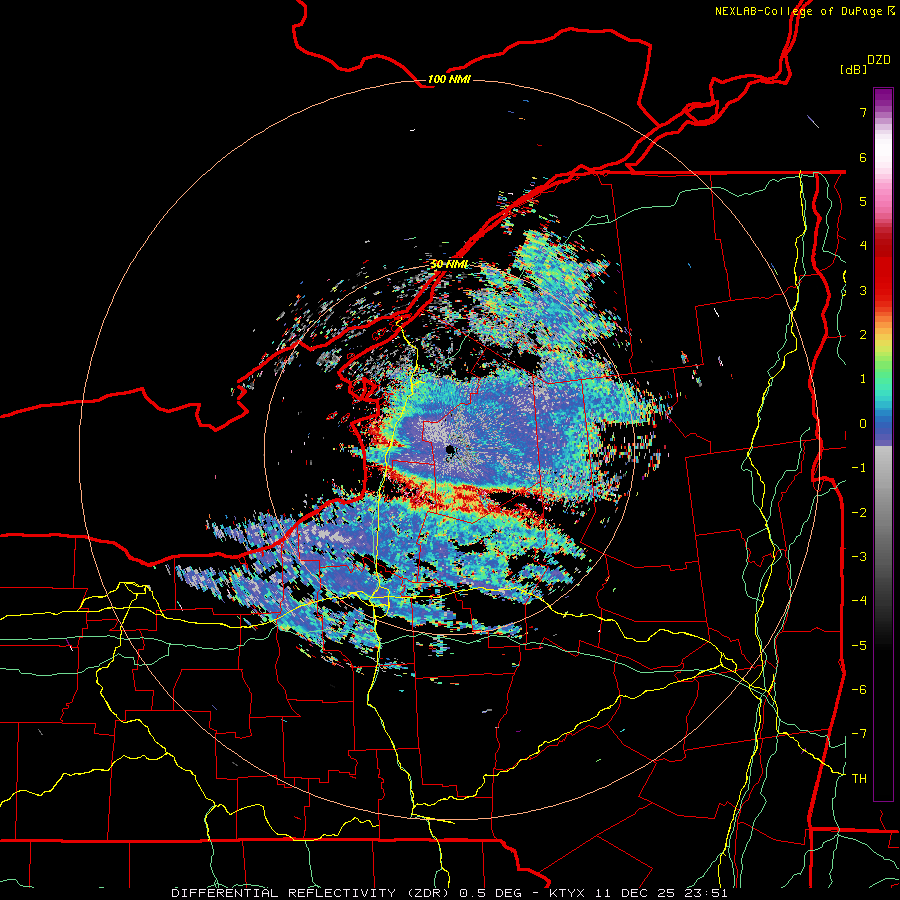
Task: Click the white-pink band of the color bar
Action: (883, 158)
